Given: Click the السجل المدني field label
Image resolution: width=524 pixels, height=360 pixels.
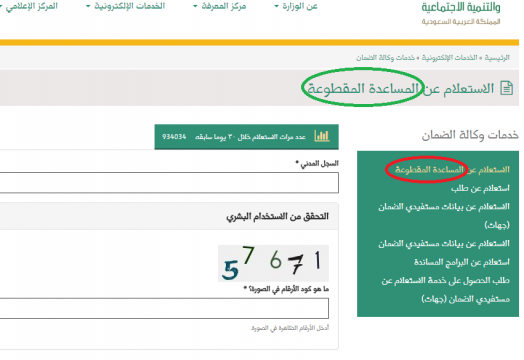Looking at the screenshot, I should coord(317,163).
